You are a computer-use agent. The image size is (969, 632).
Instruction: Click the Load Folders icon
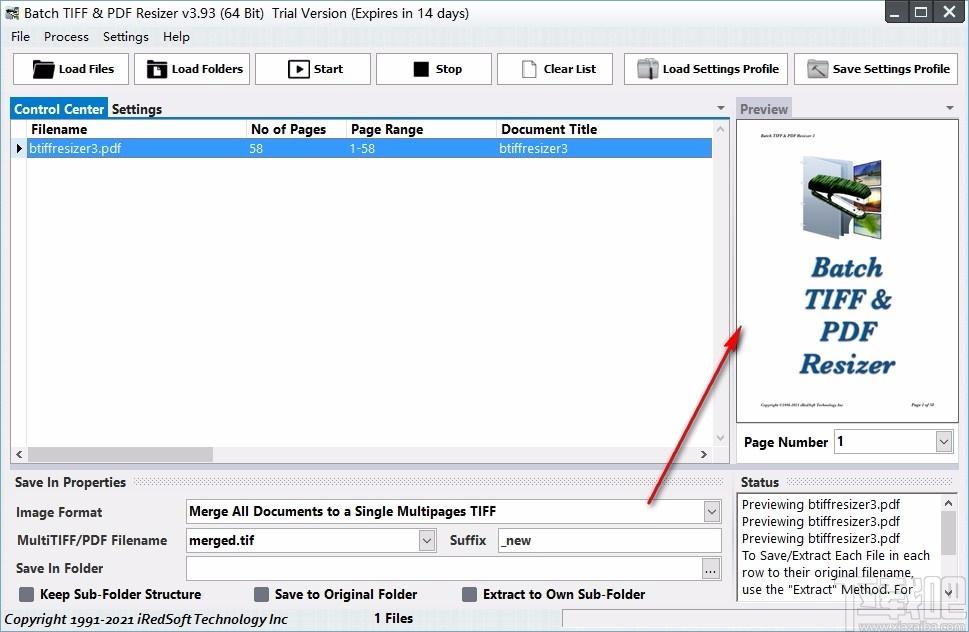156,69
